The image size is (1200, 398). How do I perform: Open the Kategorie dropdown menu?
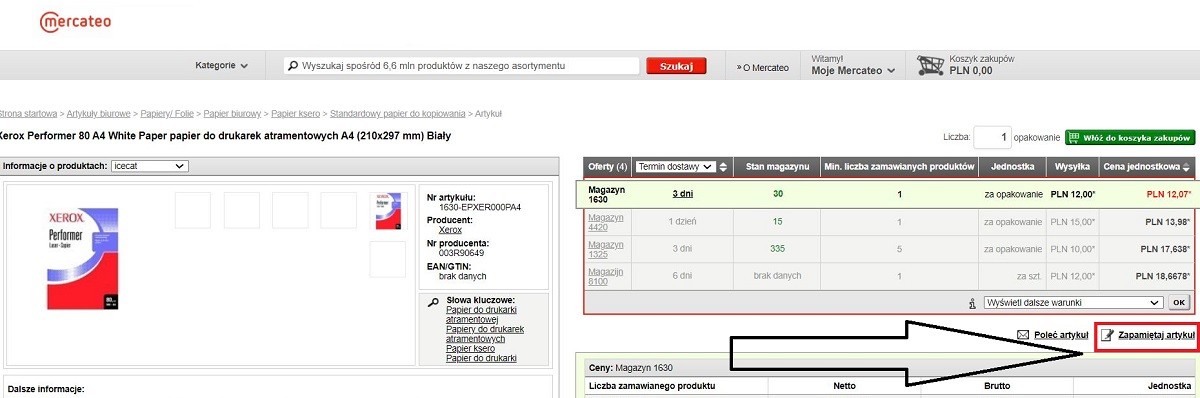pyautogui.click(x=221, y=66)
